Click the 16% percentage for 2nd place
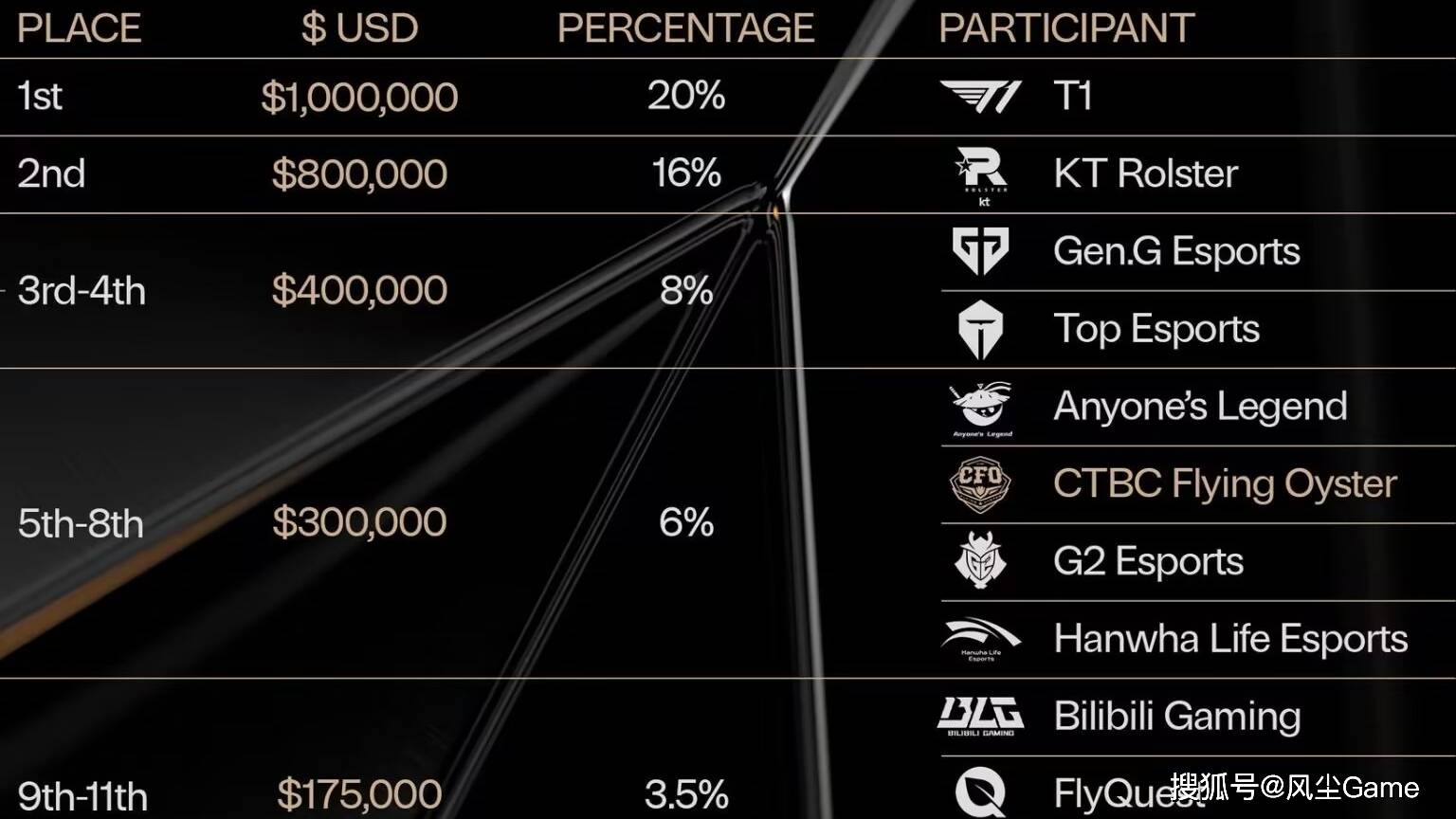This screenshot has height=819, width=1456. tap(686, 173)
